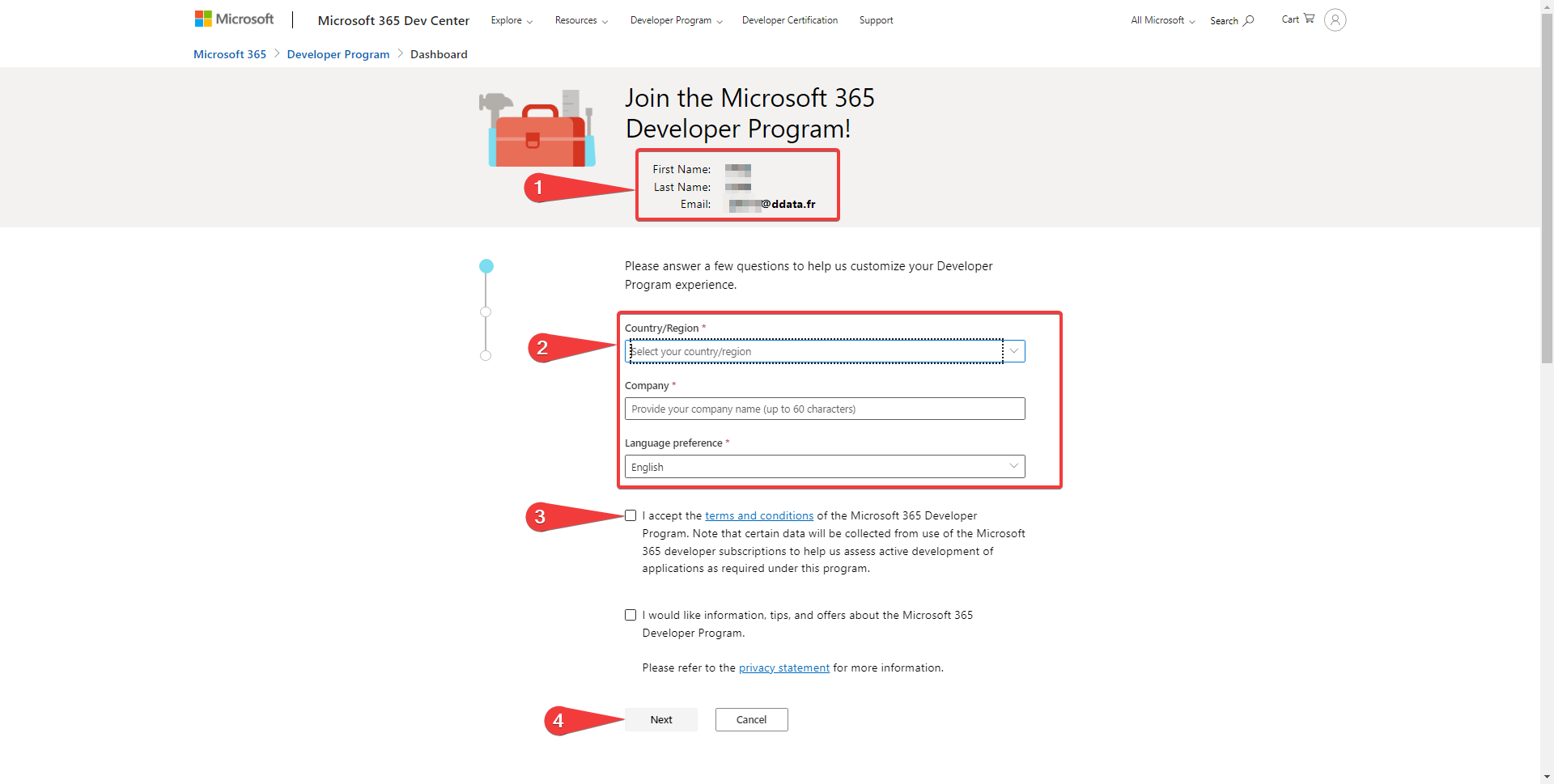Expand the Explore menu
The image size is (1554, 784).
click(x=512, y=20)
